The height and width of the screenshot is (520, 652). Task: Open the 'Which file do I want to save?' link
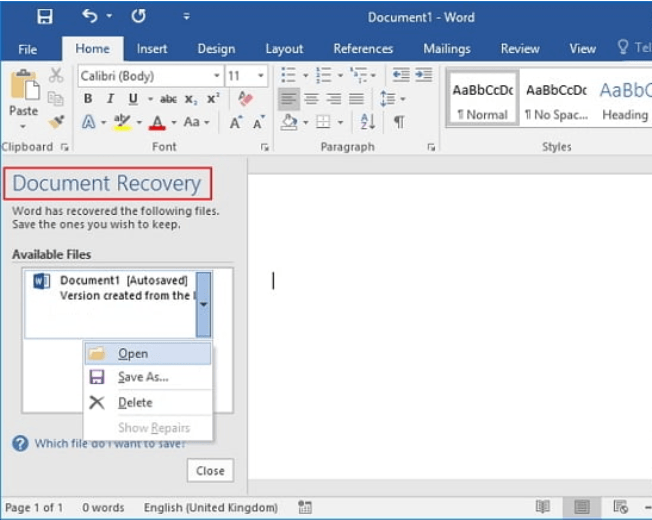point(110,444)
